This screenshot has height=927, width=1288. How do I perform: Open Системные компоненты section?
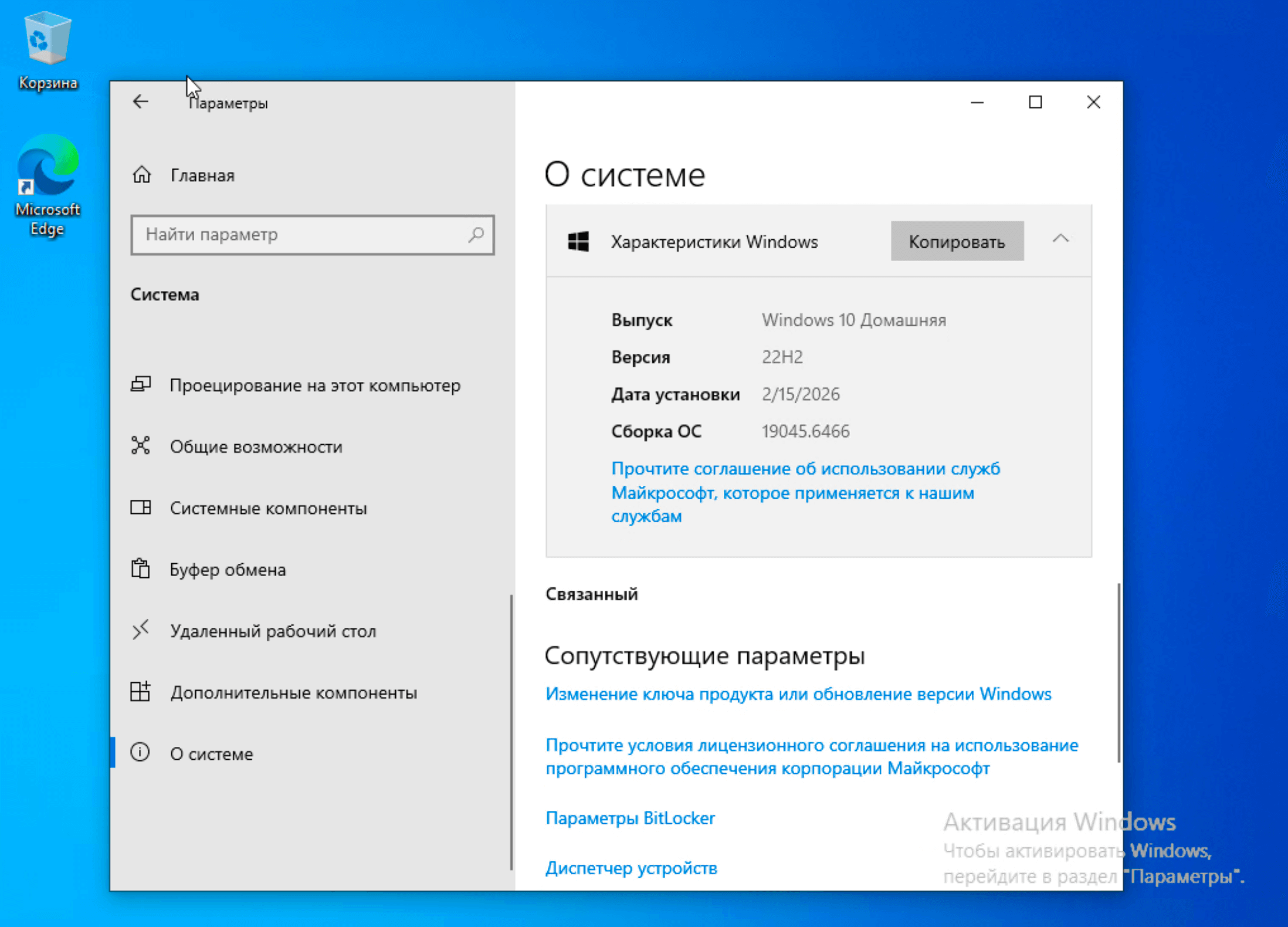(x=268, y=508)
